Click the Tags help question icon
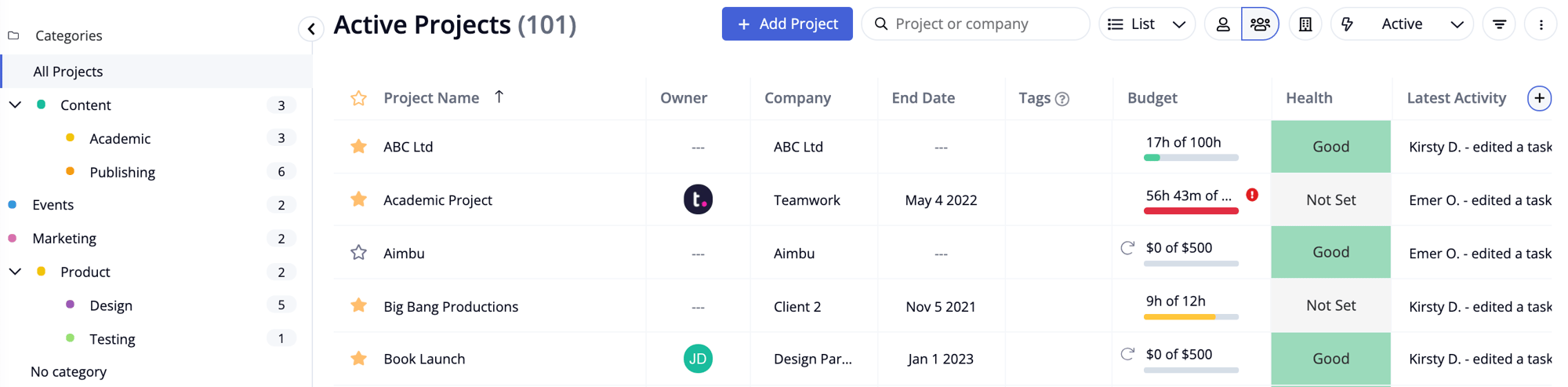Image resolution: width=1568 pixels, height=387 pixels. click(x=1062, y=99)
